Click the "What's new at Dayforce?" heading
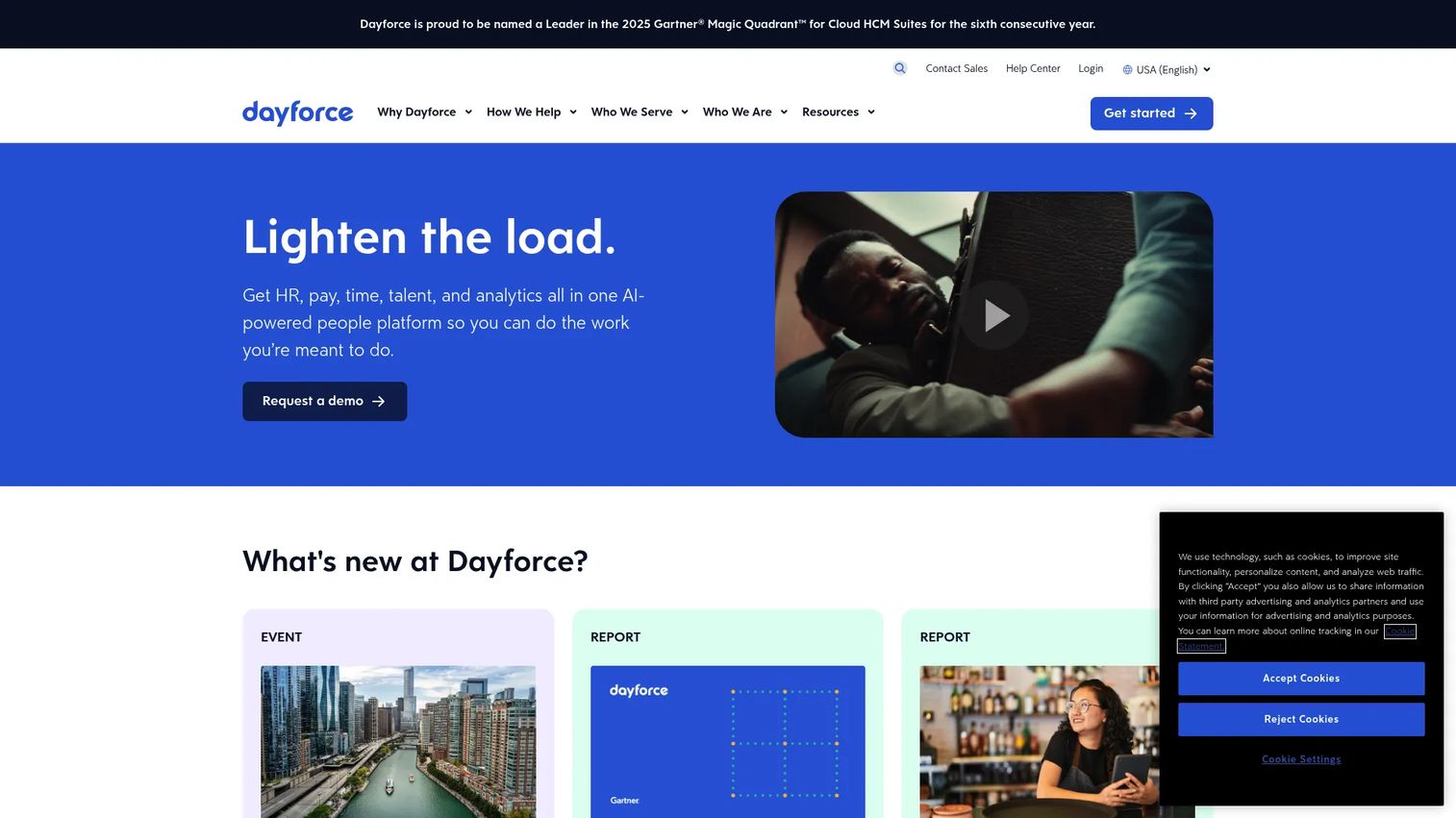The width and height of the screenshot is (1456, 818). click(x=415, y=561)
